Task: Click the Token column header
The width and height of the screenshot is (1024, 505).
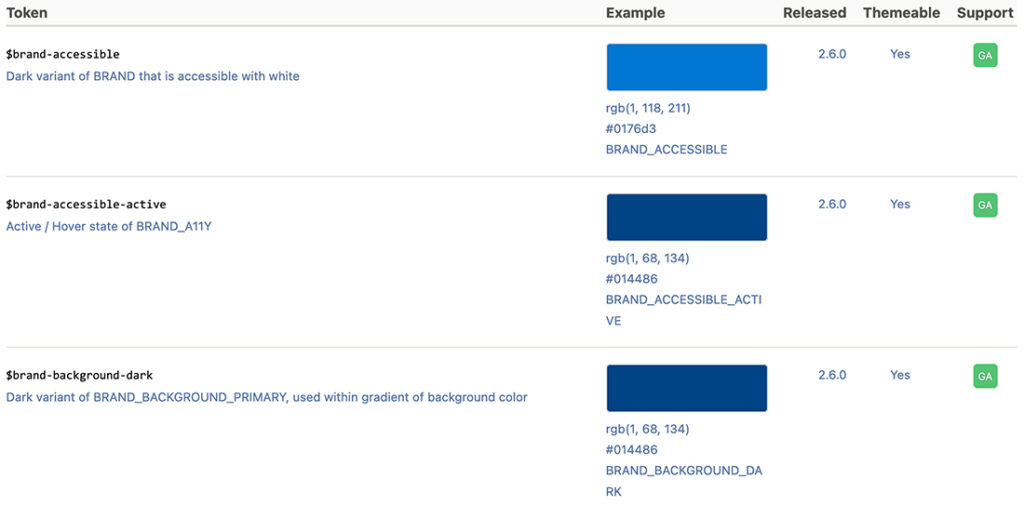Action: pos(27,13)
